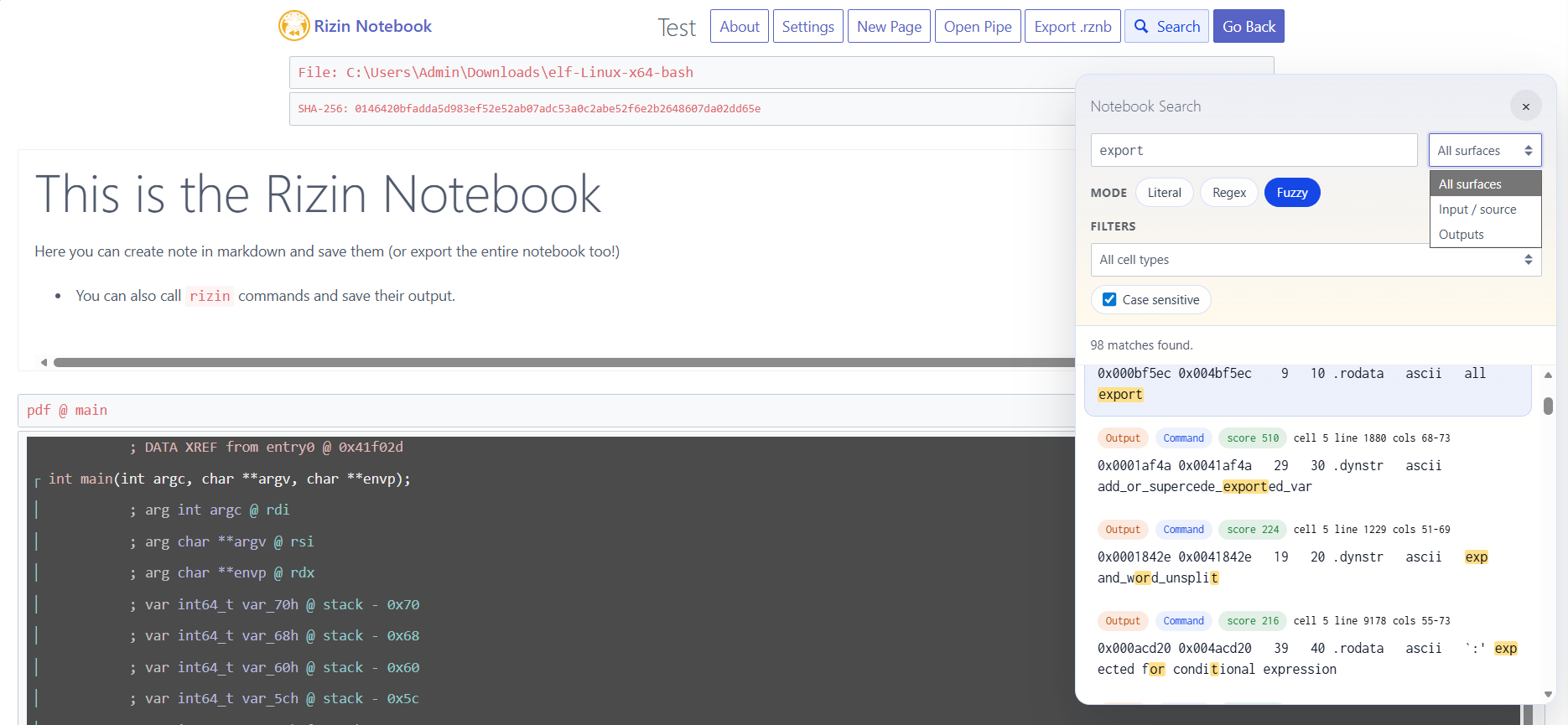Screen dimensions: 1568x725
Task: Select Fuzzy search mode
Action: pyautogui.click(x=1292, y=193)
